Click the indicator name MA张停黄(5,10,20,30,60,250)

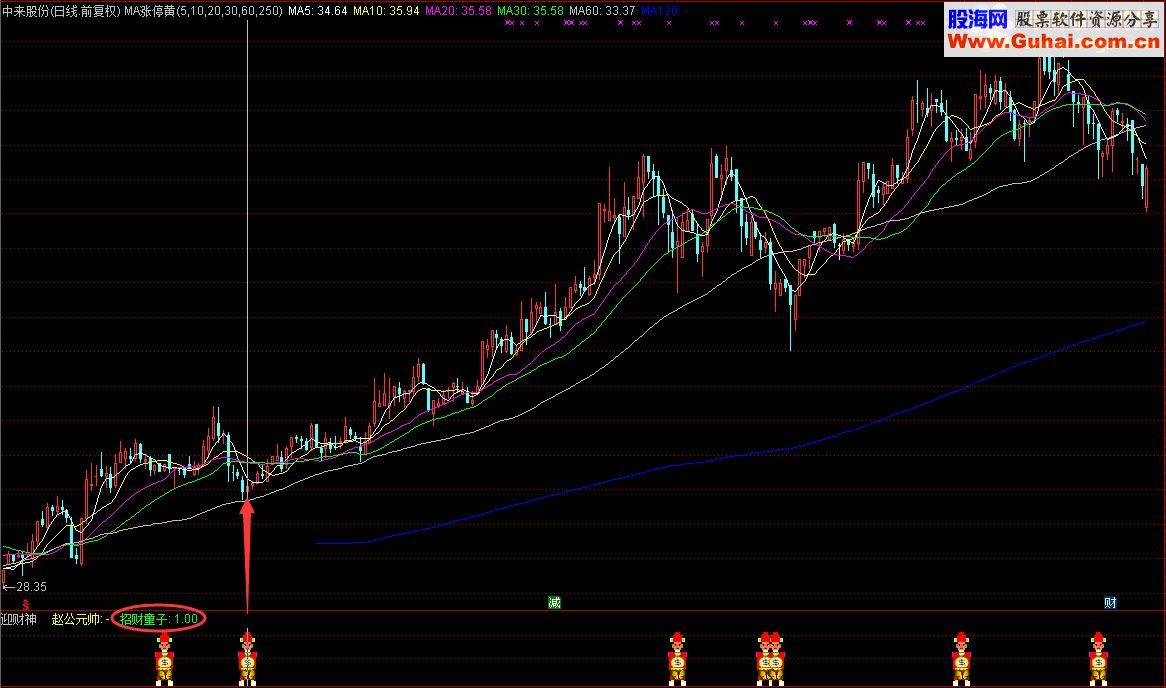[x=203, y=11]
